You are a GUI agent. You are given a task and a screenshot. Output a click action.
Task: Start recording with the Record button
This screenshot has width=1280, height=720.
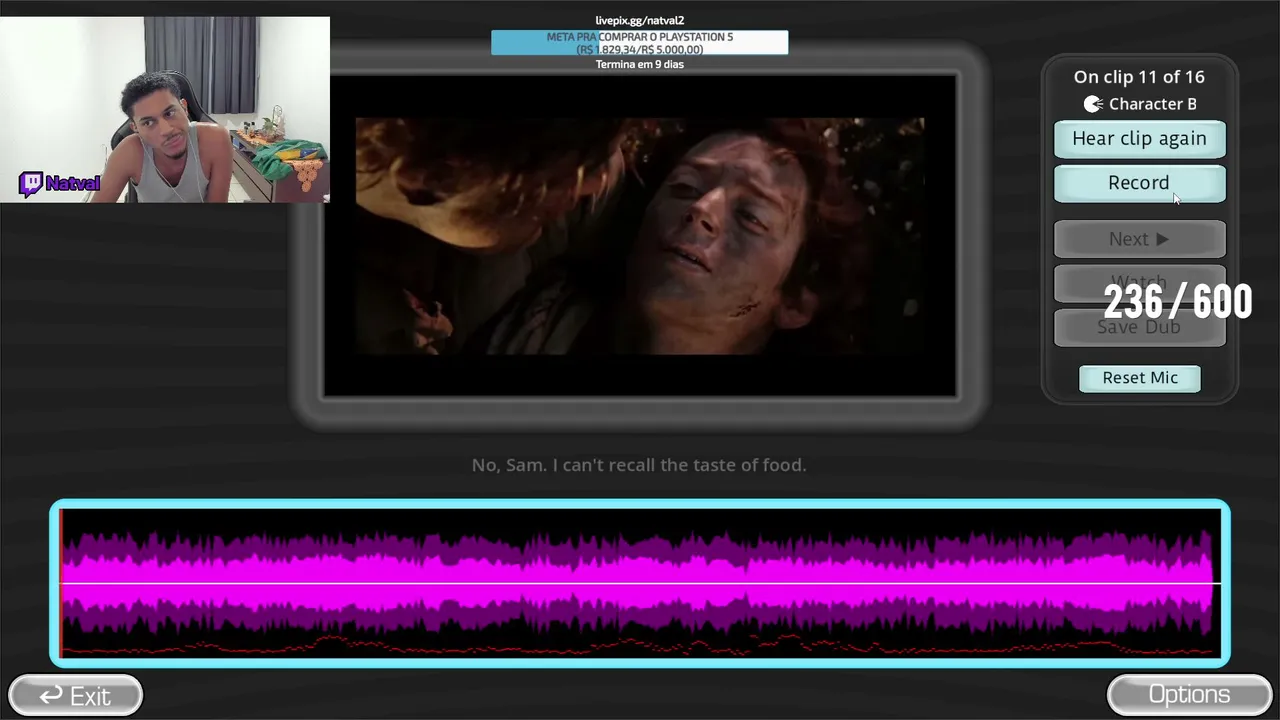click(x=1139, y=183)
